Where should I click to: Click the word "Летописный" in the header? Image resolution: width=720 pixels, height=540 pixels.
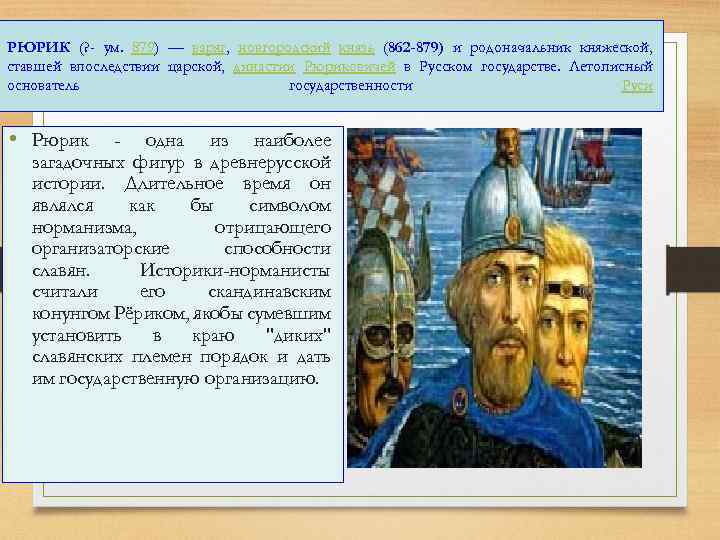click(611, 67)
